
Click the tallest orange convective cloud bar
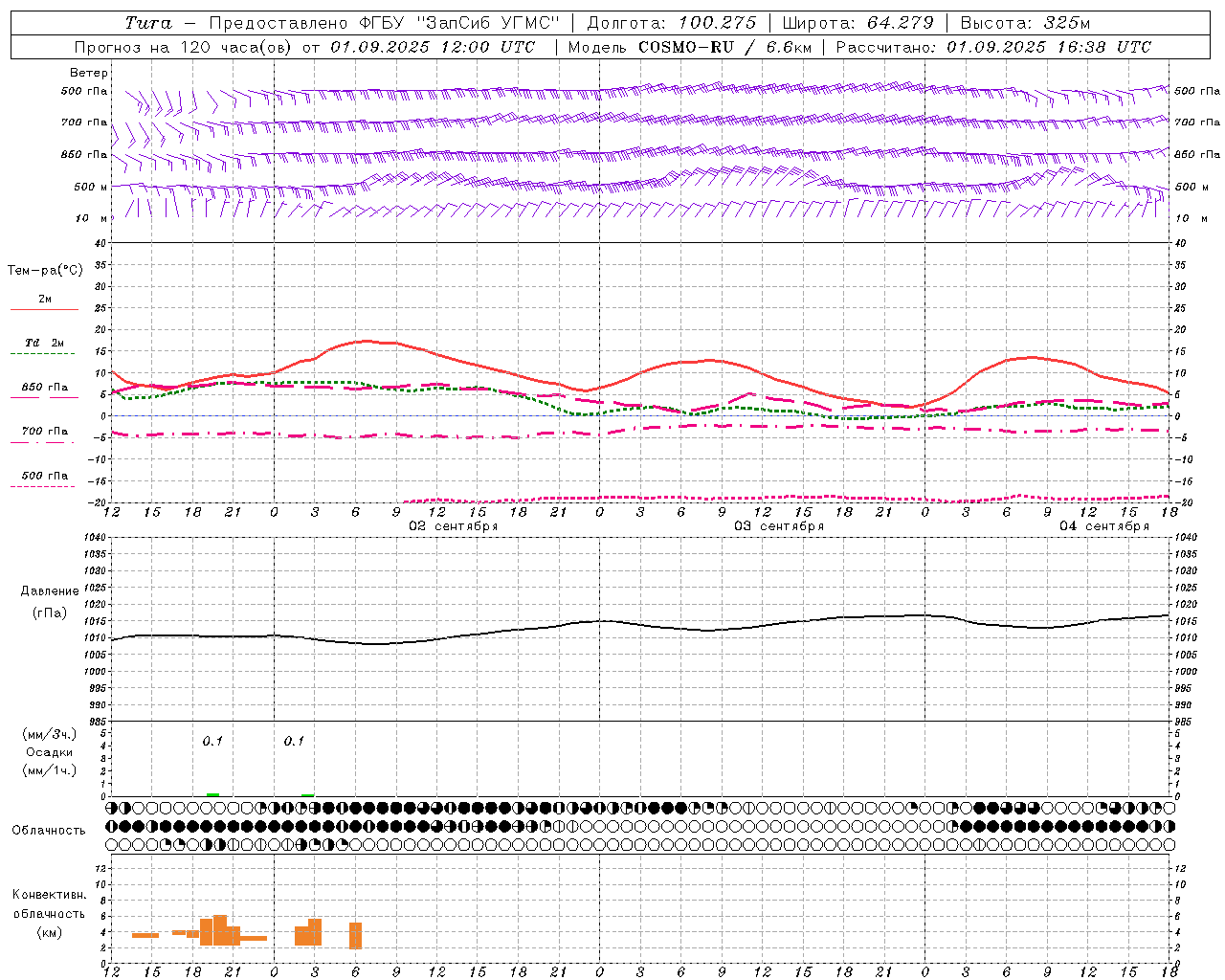pyautogui.click(x=220, y=930)
